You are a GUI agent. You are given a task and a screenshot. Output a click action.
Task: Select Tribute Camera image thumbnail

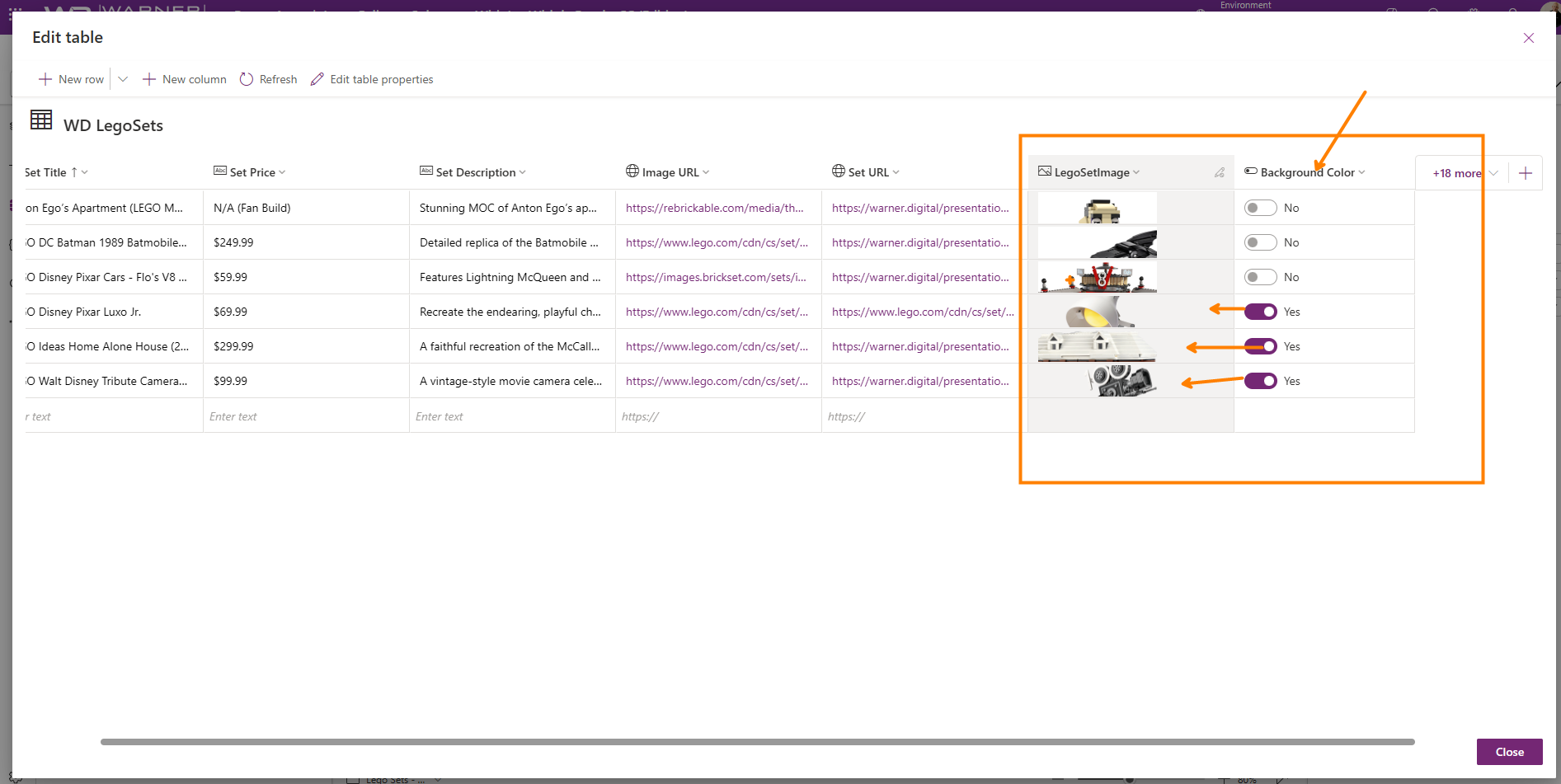[x=1098, y=381]
